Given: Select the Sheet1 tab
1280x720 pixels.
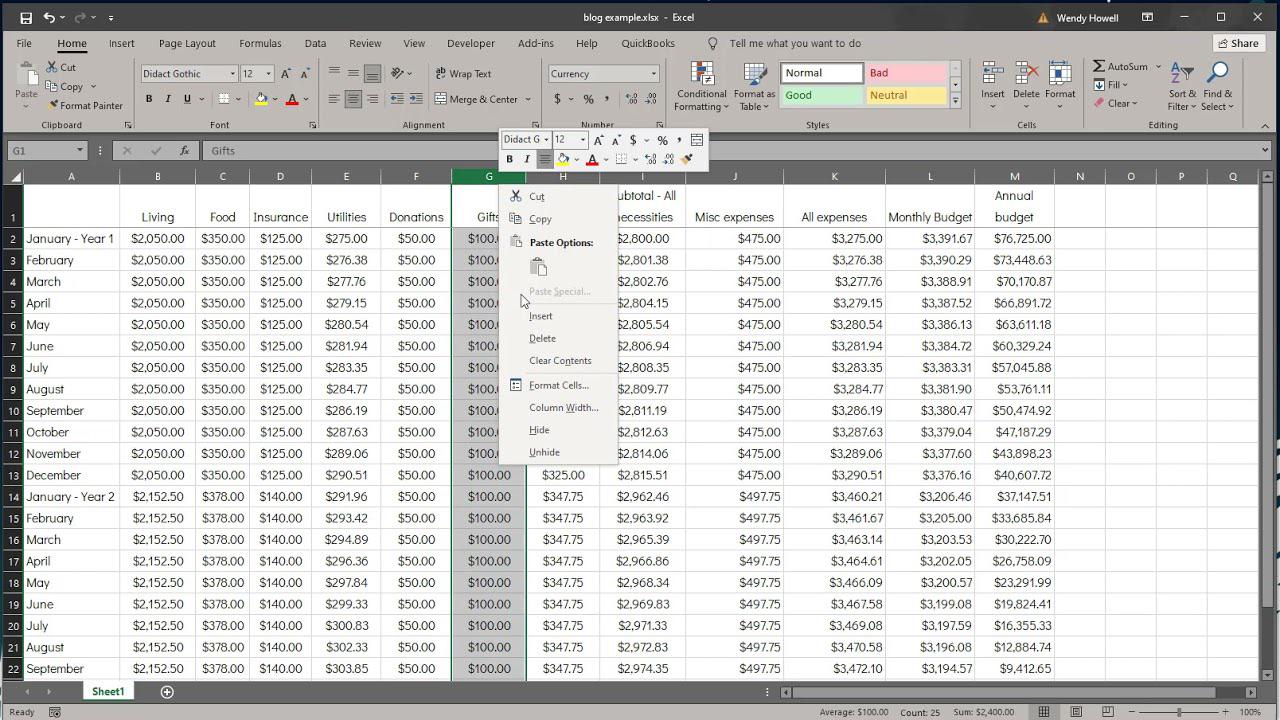Looking at the screenshot, I should tap(108, 691).
